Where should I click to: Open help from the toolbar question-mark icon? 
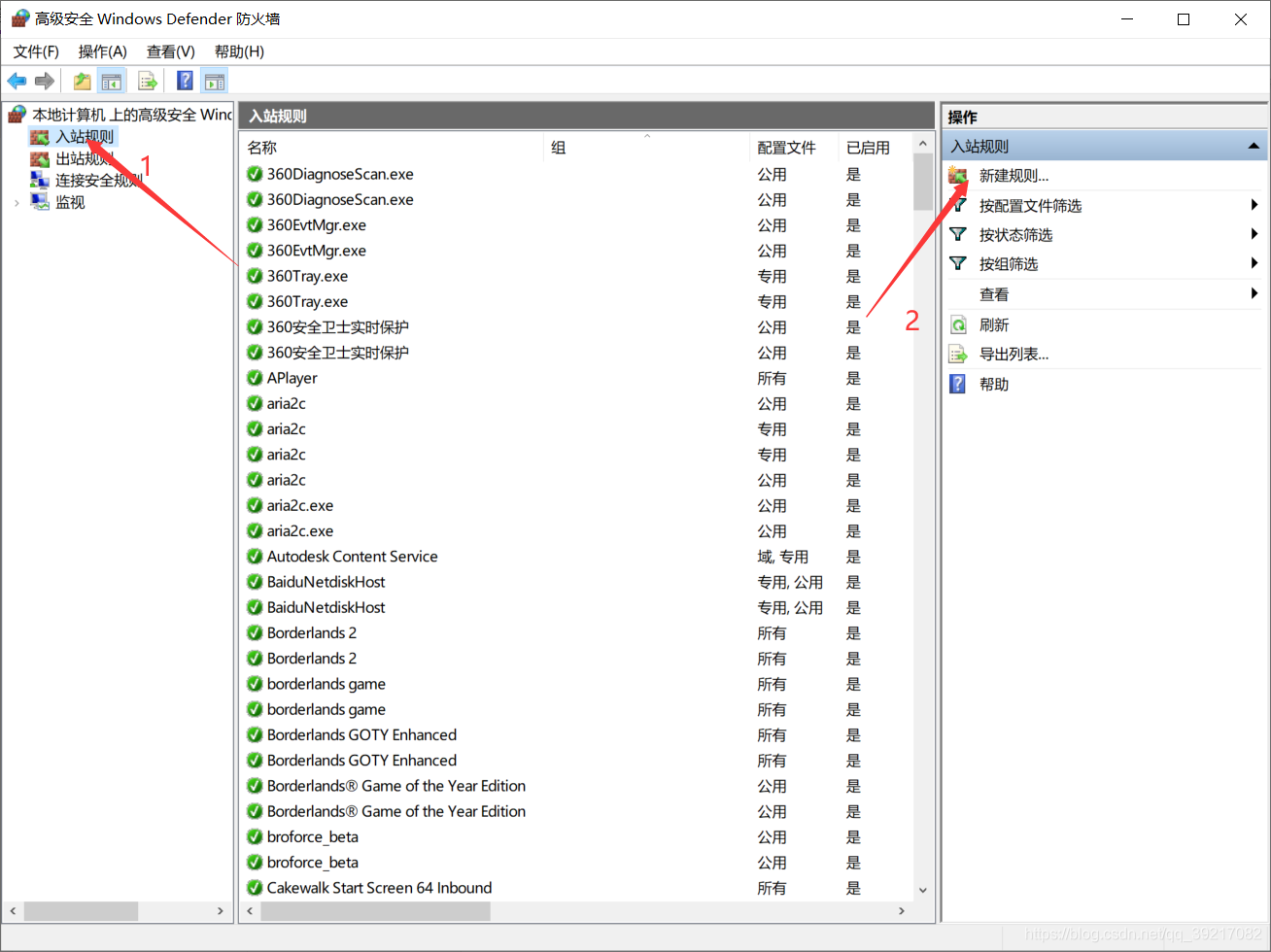[x=185, y=82]
